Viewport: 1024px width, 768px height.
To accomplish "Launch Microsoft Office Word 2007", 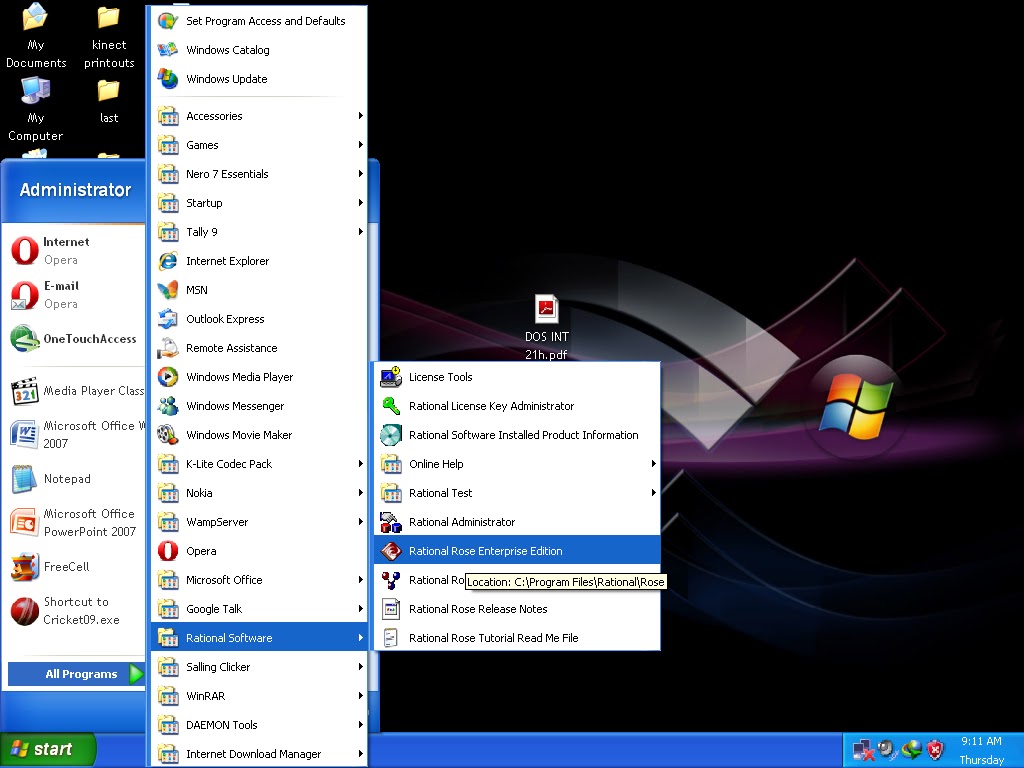I will click(x=74, y=434).
